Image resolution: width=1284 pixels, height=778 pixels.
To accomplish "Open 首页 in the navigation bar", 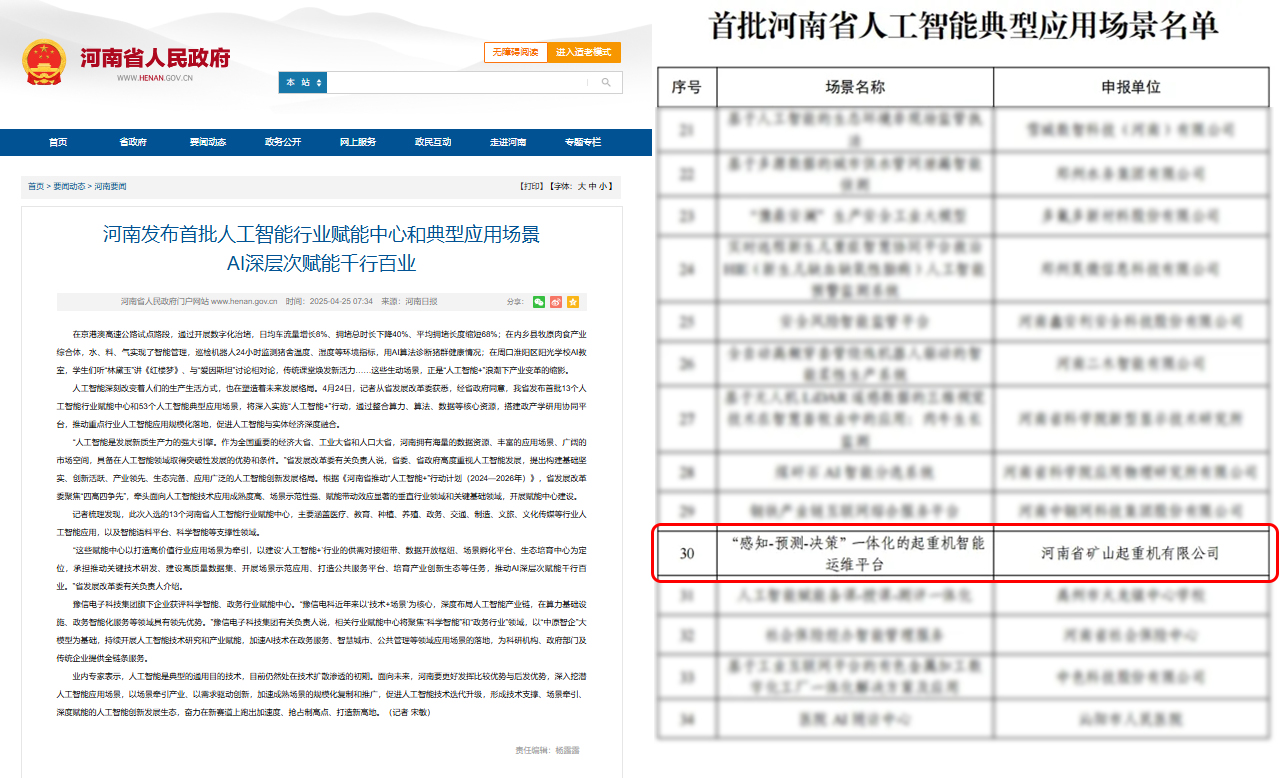I will 58,142.
